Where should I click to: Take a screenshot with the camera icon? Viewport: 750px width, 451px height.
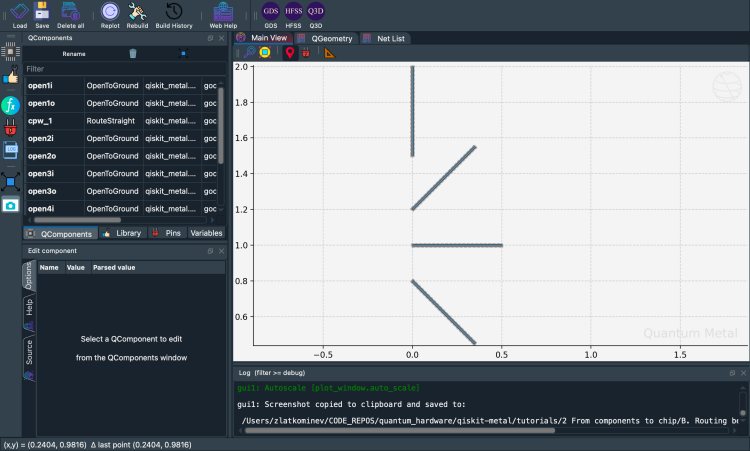coord(11,206)
